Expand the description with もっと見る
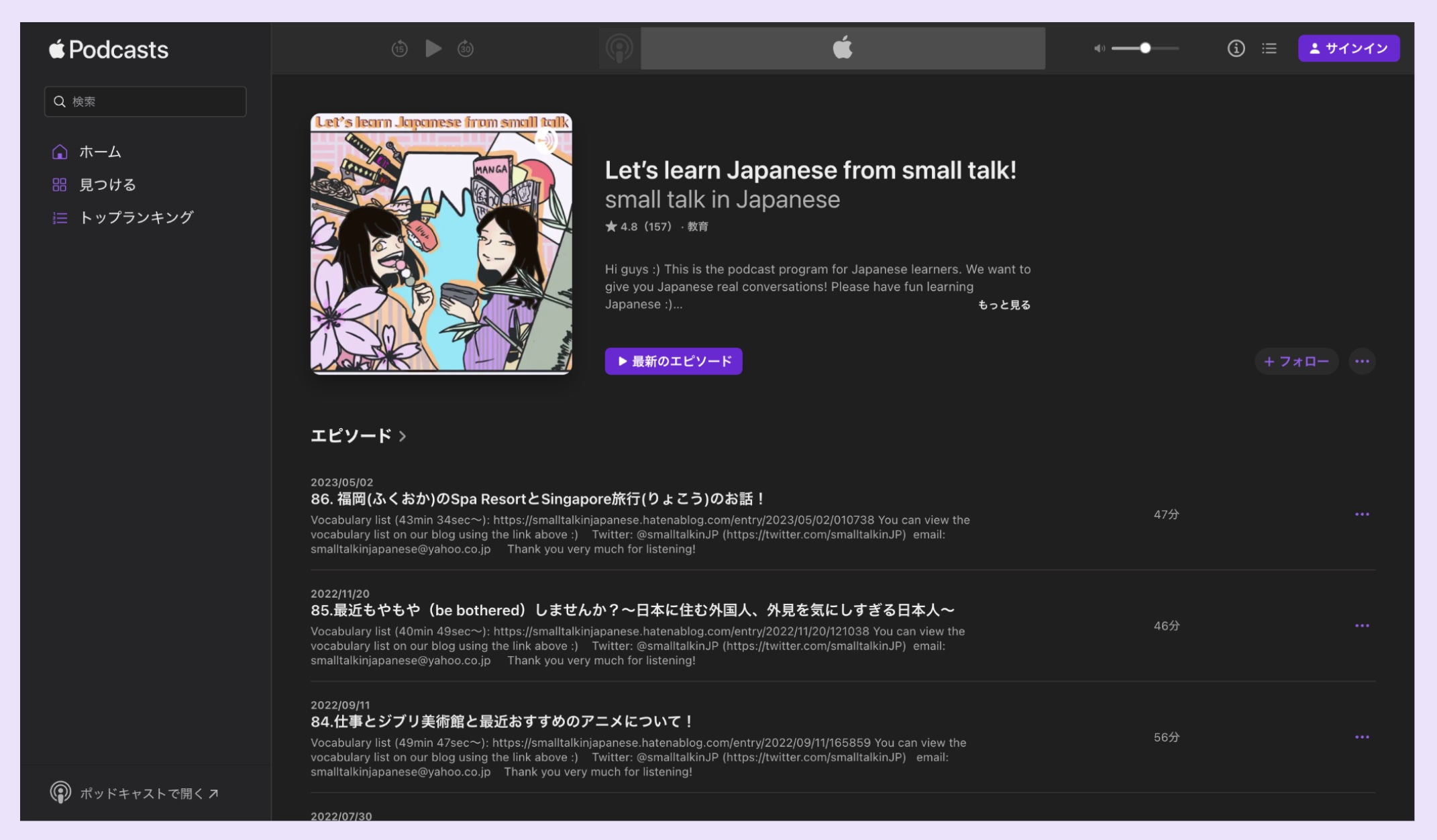 pos(1004,305)
